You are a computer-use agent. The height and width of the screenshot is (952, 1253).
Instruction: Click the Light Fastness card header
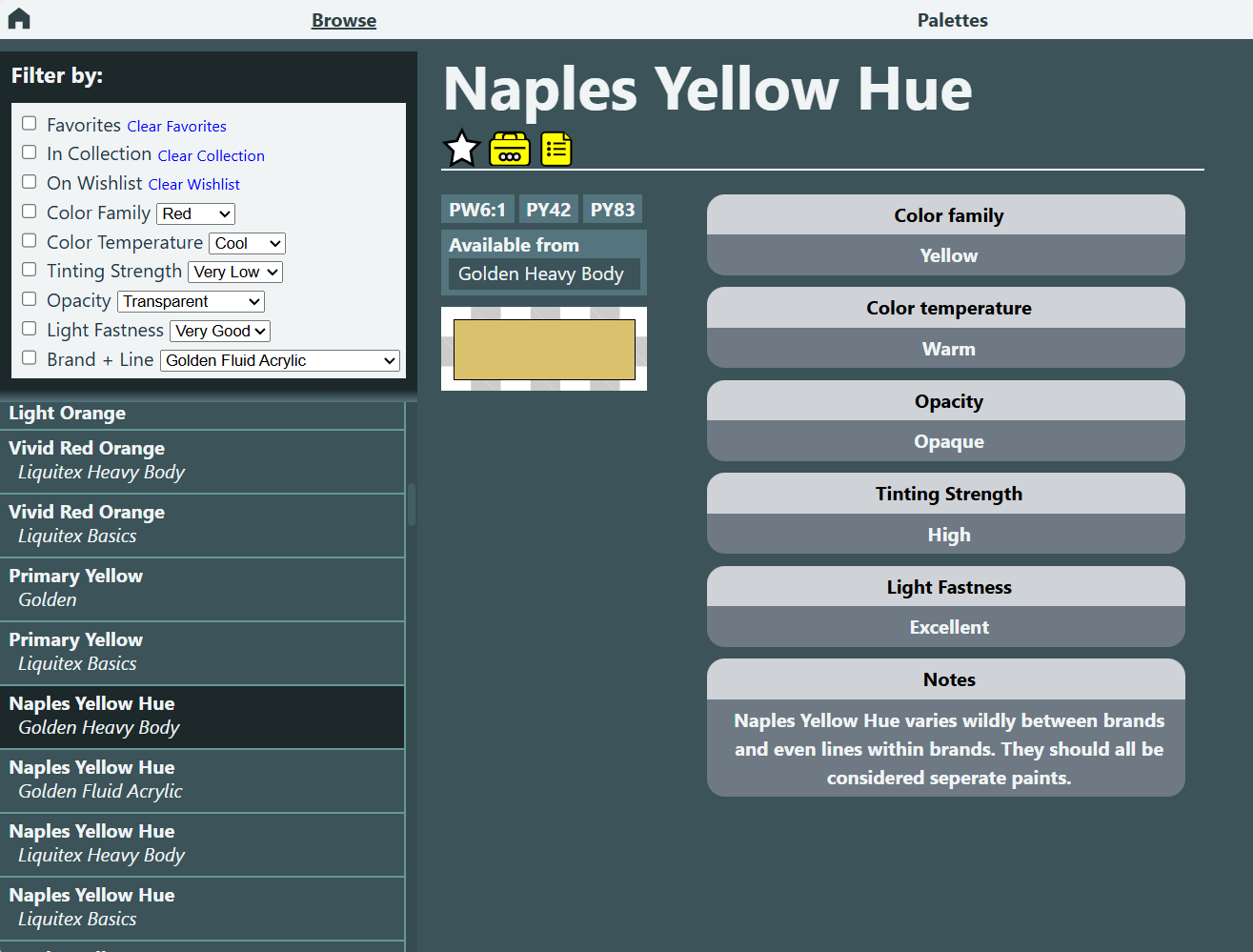(x=946, y=587)
